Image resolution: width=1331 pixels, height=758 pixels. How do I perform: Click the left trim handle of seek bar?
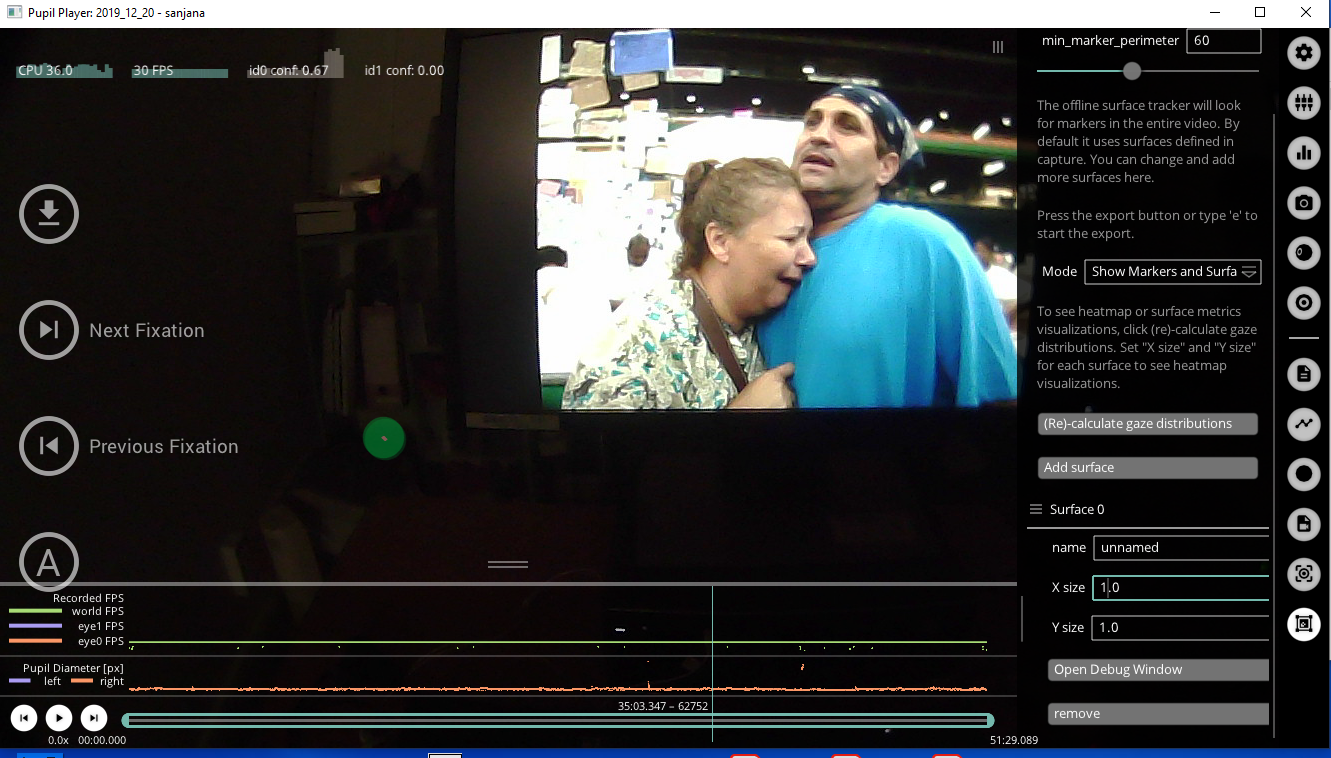pos(126,721)
